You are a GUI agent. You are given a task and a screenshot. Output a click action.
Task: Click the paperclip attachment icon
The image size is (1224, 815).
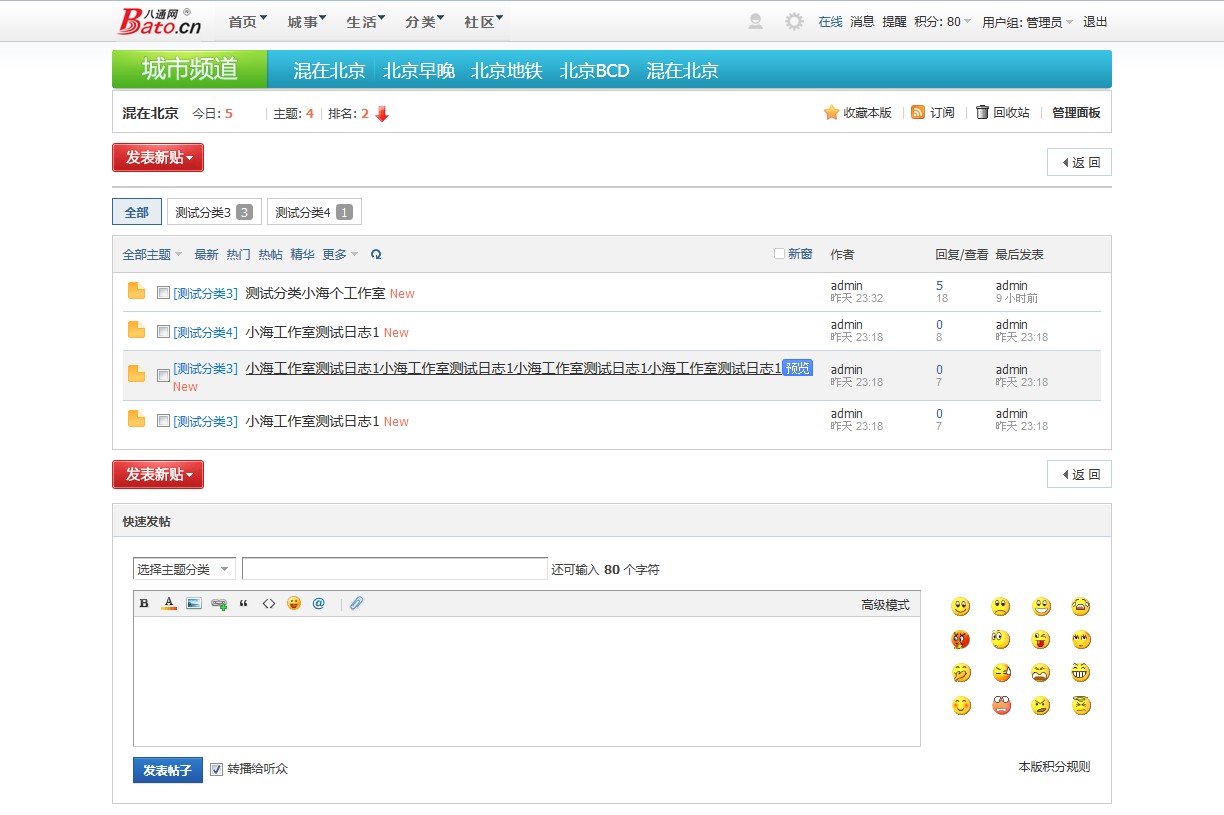pyautogui.click(x=356, y=603)
